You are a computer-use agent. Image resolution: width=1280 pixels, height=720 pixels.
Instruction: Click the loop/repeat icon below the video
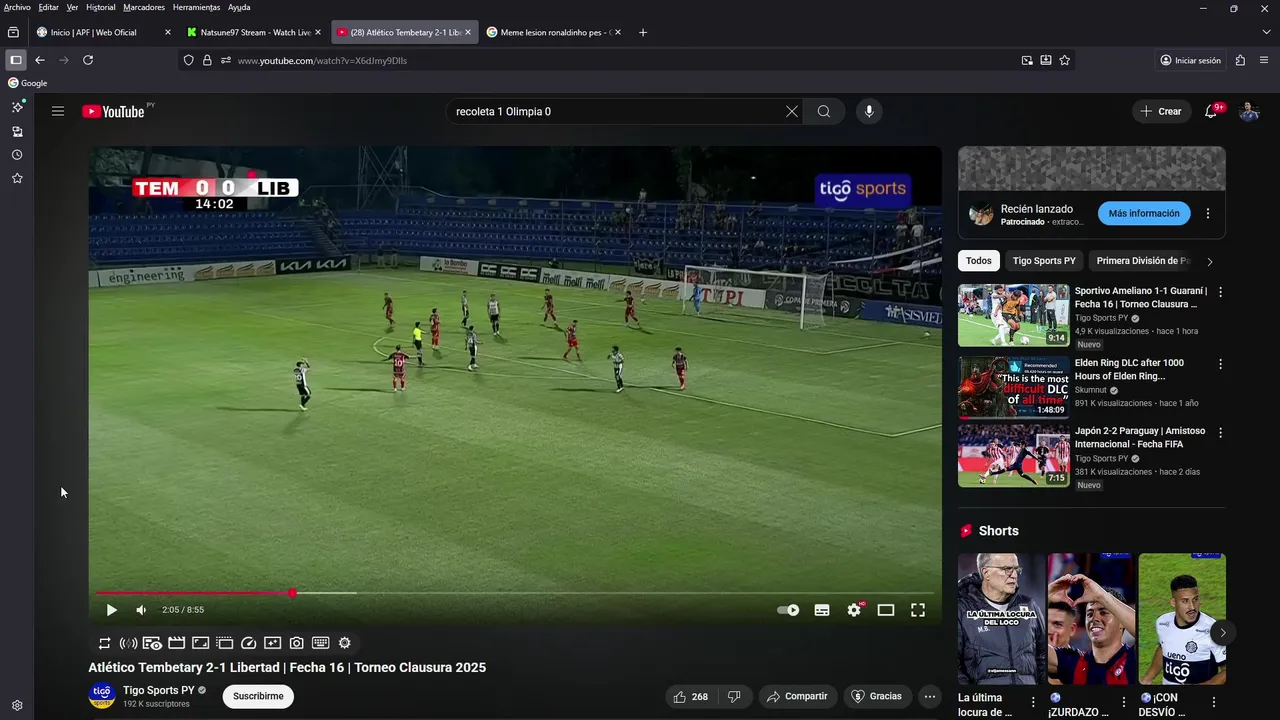tap(104, 643)
